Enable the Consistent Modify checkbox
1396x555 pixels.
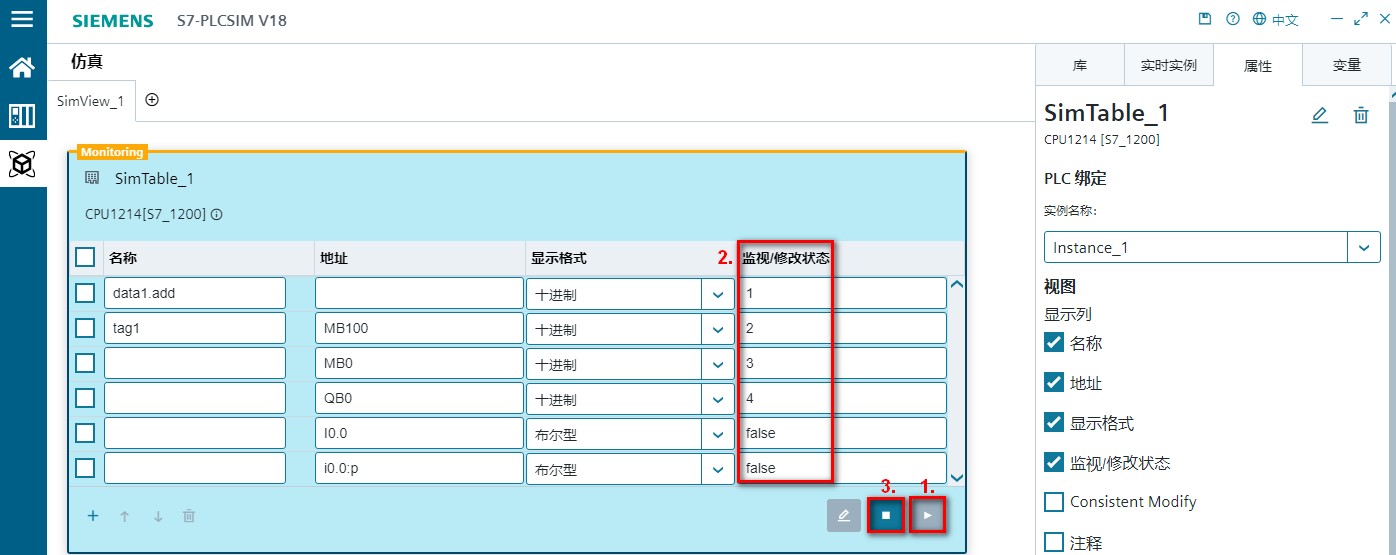pos(1053,501)
